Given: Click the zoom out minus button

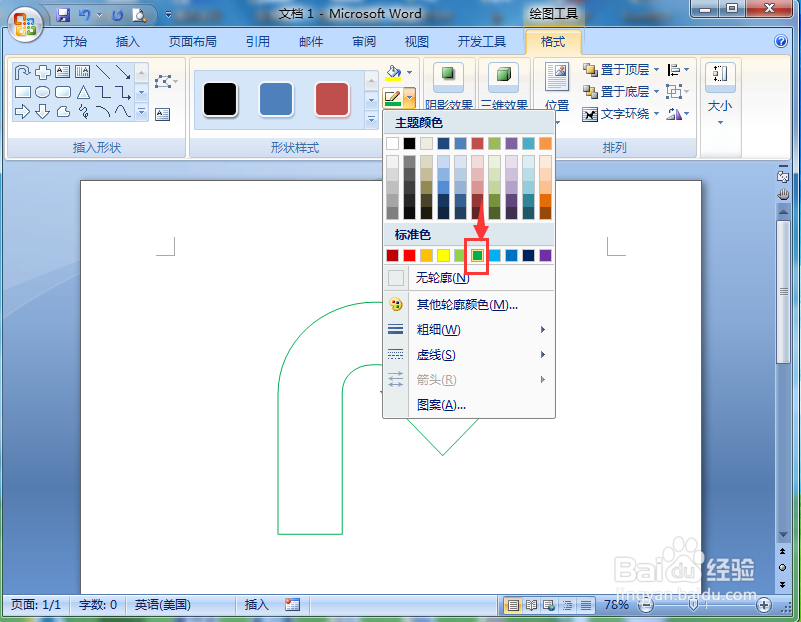Looking at the screenshot, I should pyautogui.click(x=646, y=606).
